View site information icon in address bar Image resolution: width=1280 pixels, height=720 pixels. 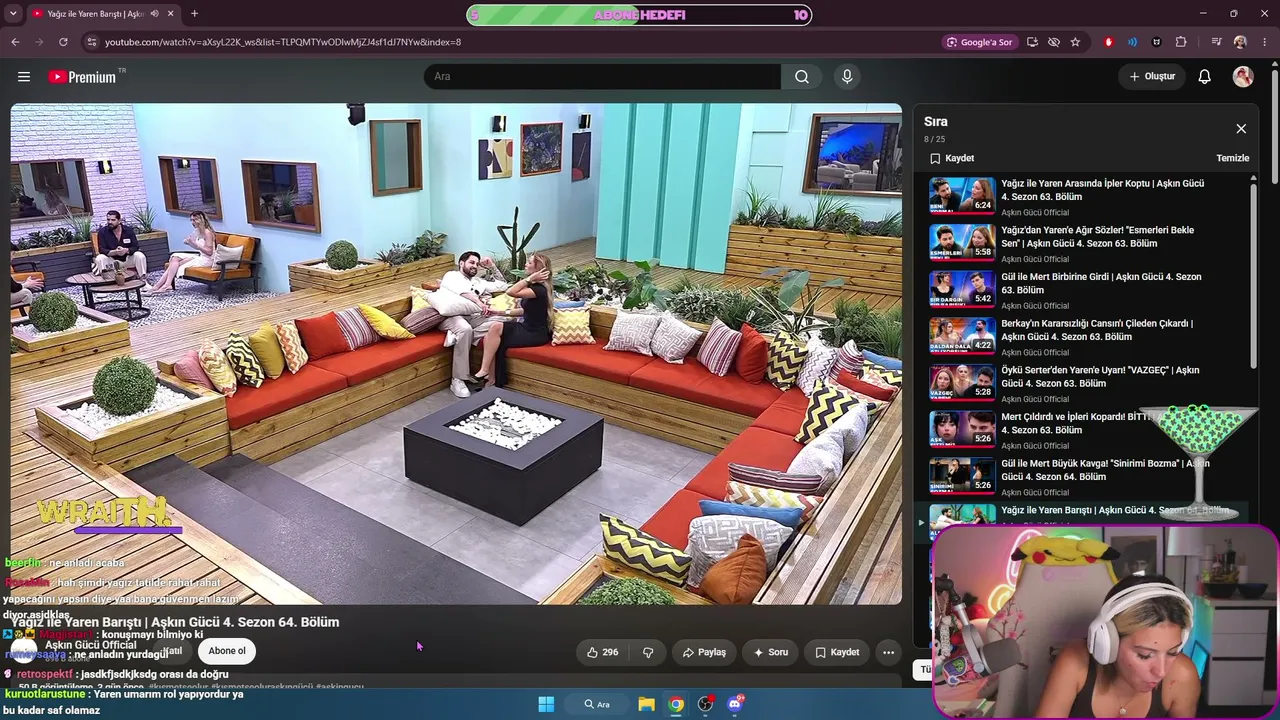92,42
